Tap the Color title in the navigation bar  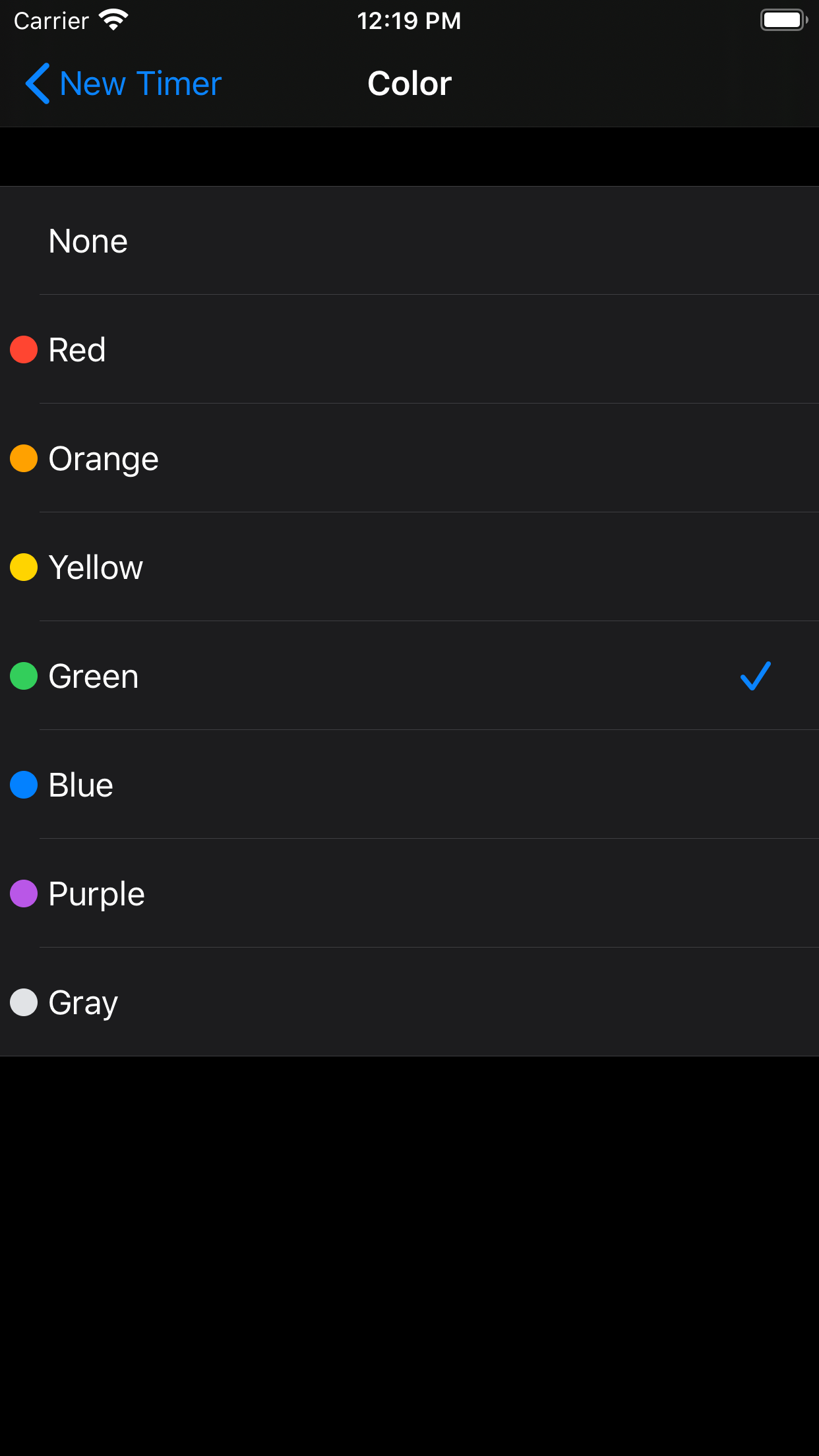(x=409, y=83)
